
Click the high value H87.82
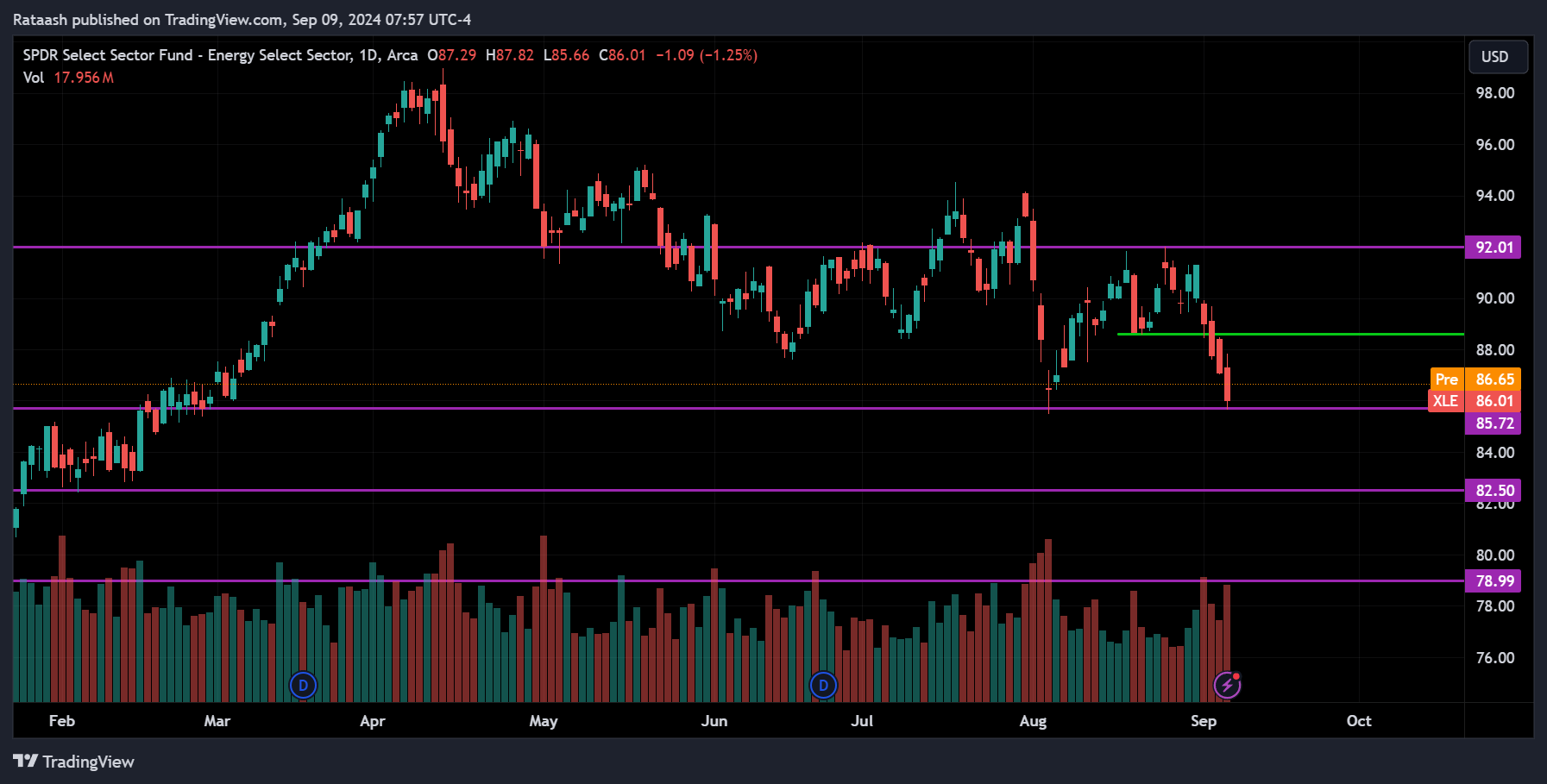[x=510, y=55]
